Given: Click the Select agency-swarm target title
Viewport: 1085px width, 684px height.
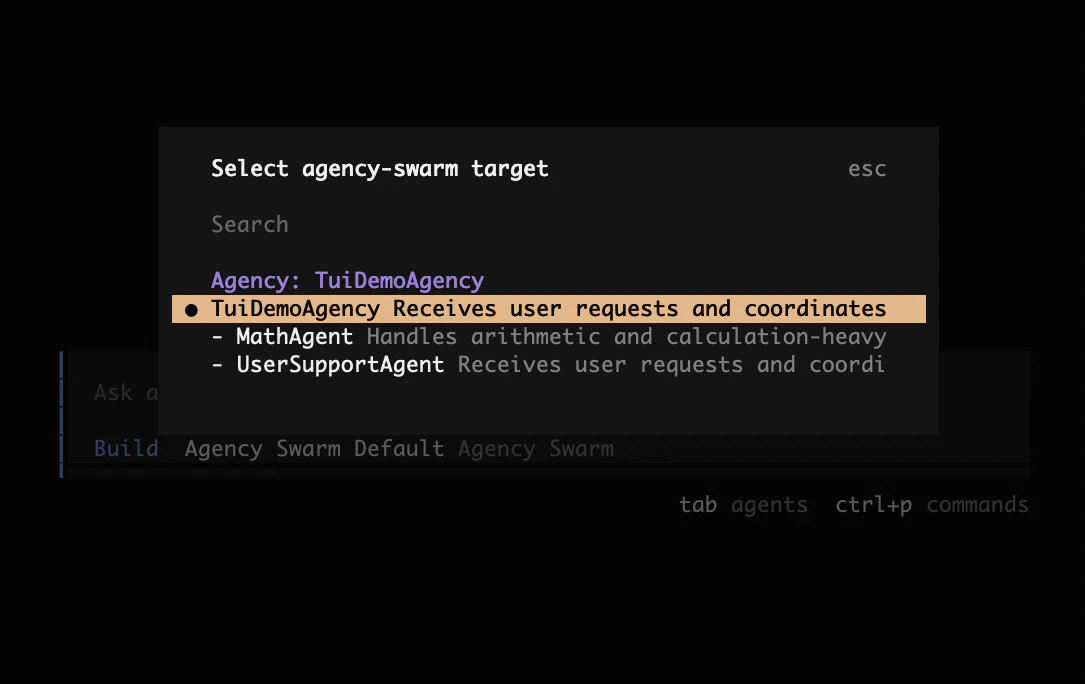Looking at the screenshot, I should [379, 169].
